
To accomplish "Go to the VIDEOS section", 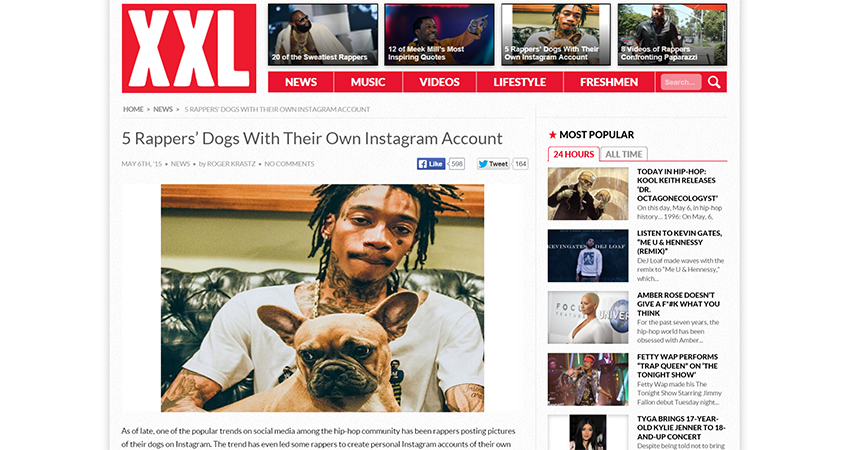I will (440, 82).
